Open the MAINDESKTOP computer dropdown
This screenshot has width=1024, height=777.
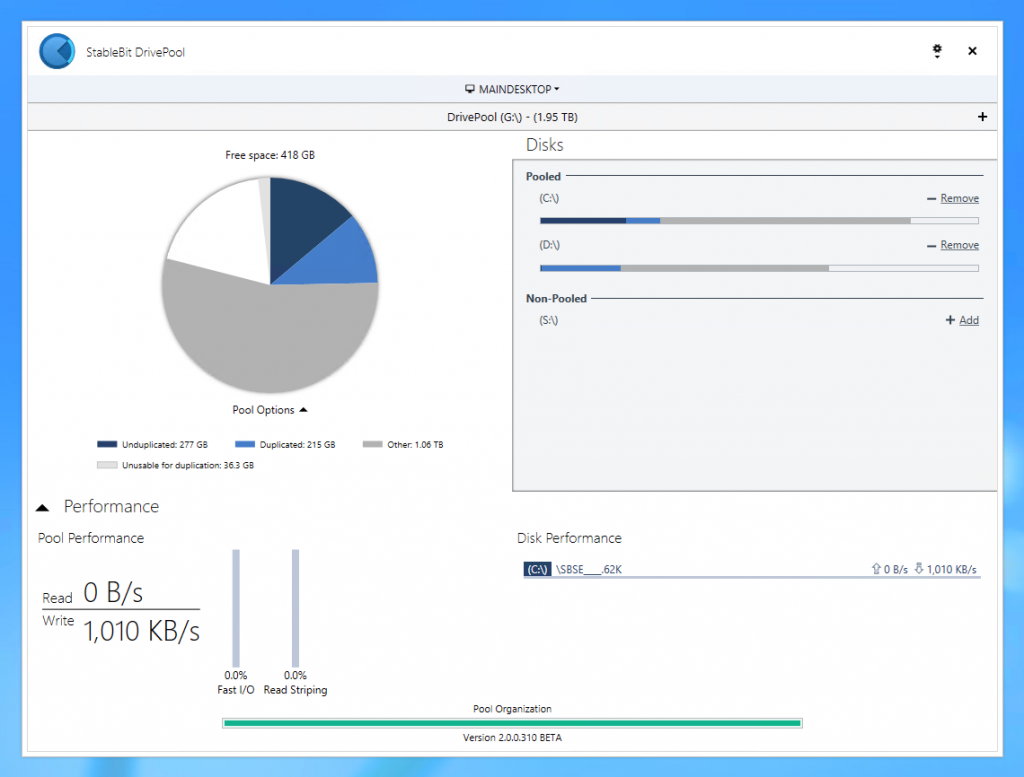coord(512,89)
